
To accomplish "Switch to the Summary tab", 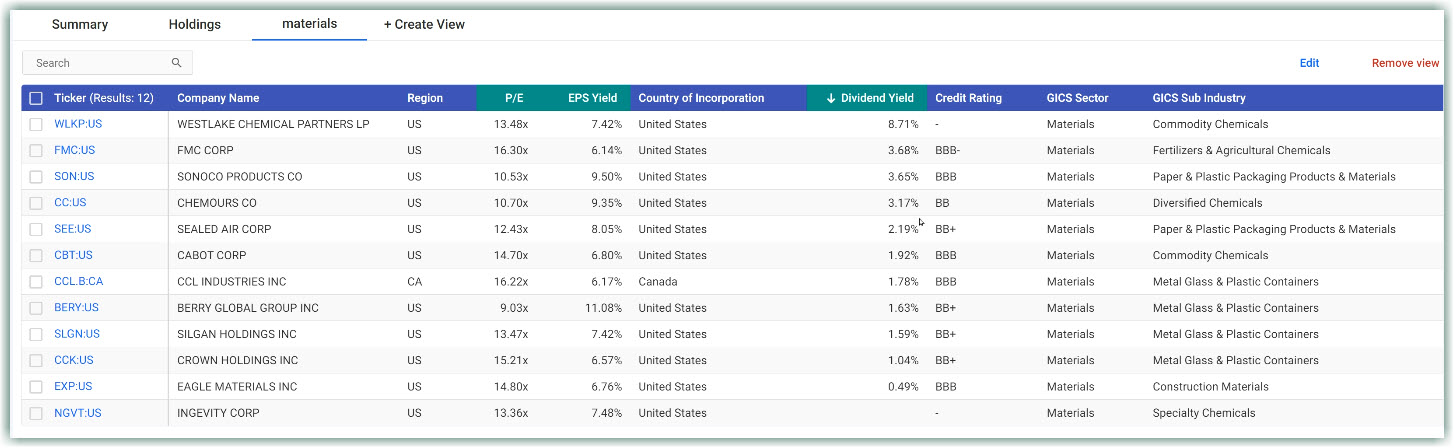I will 80,24.
